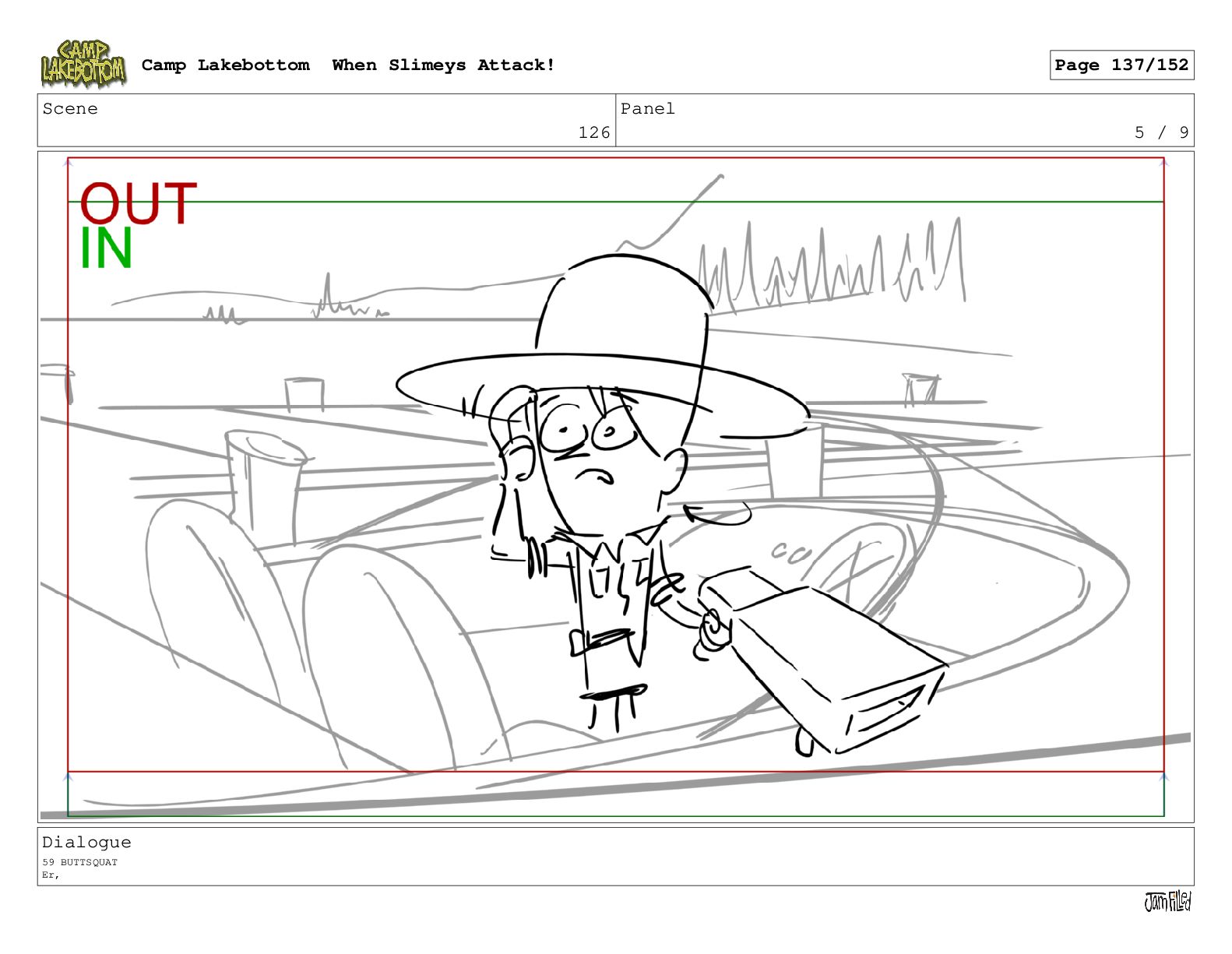Click the panel count '5 / 9'
The width and height of the screenshot is (1232, 954).
pyautogui.click(x=1162, y=132)
